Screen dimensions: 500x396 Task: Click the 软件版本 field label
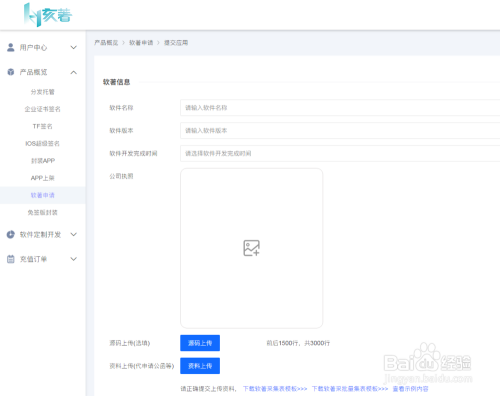click(x=121, y=130)
